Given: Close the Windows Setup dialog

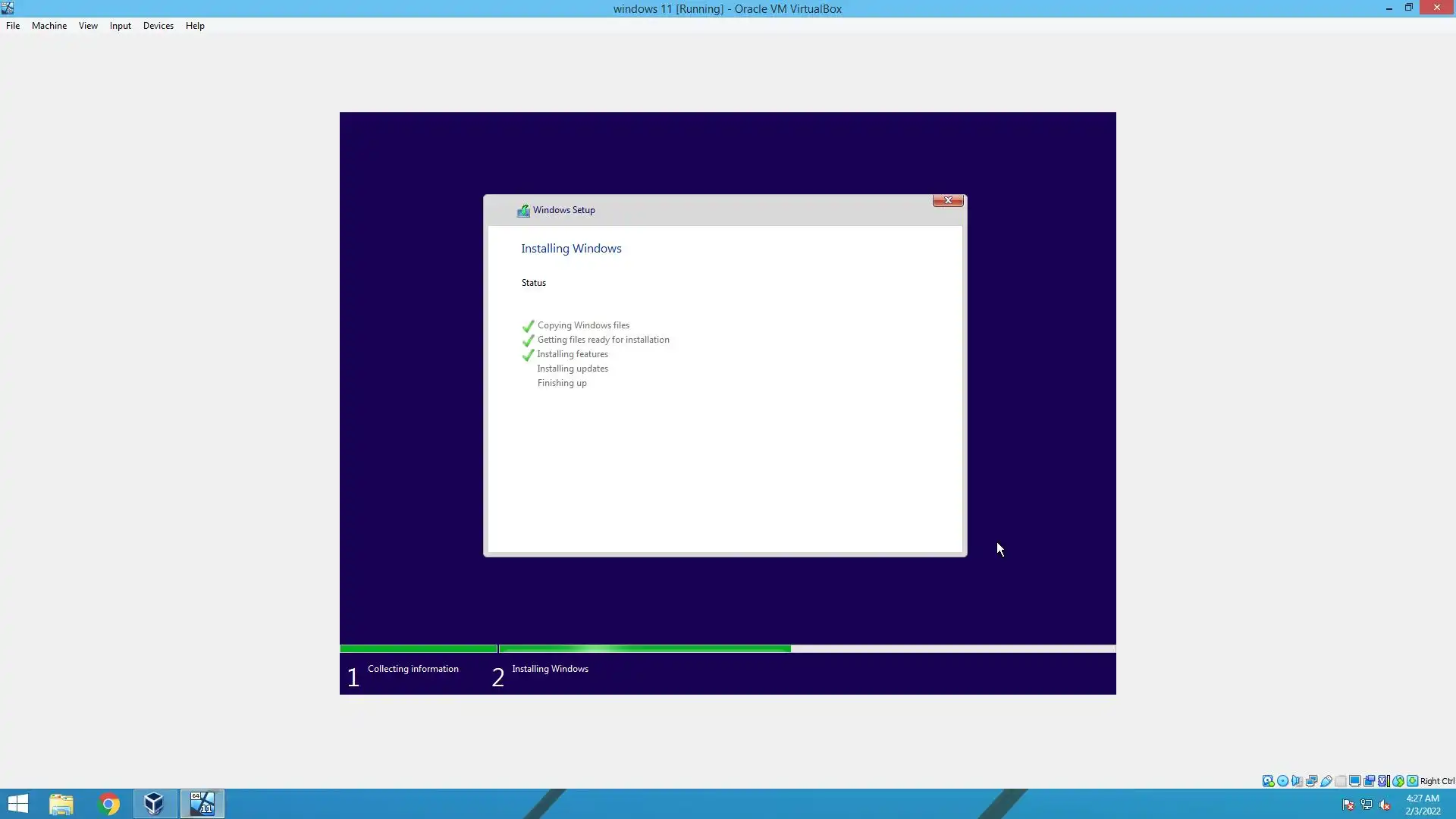Looking at the screenshot, I should (948, 200).
